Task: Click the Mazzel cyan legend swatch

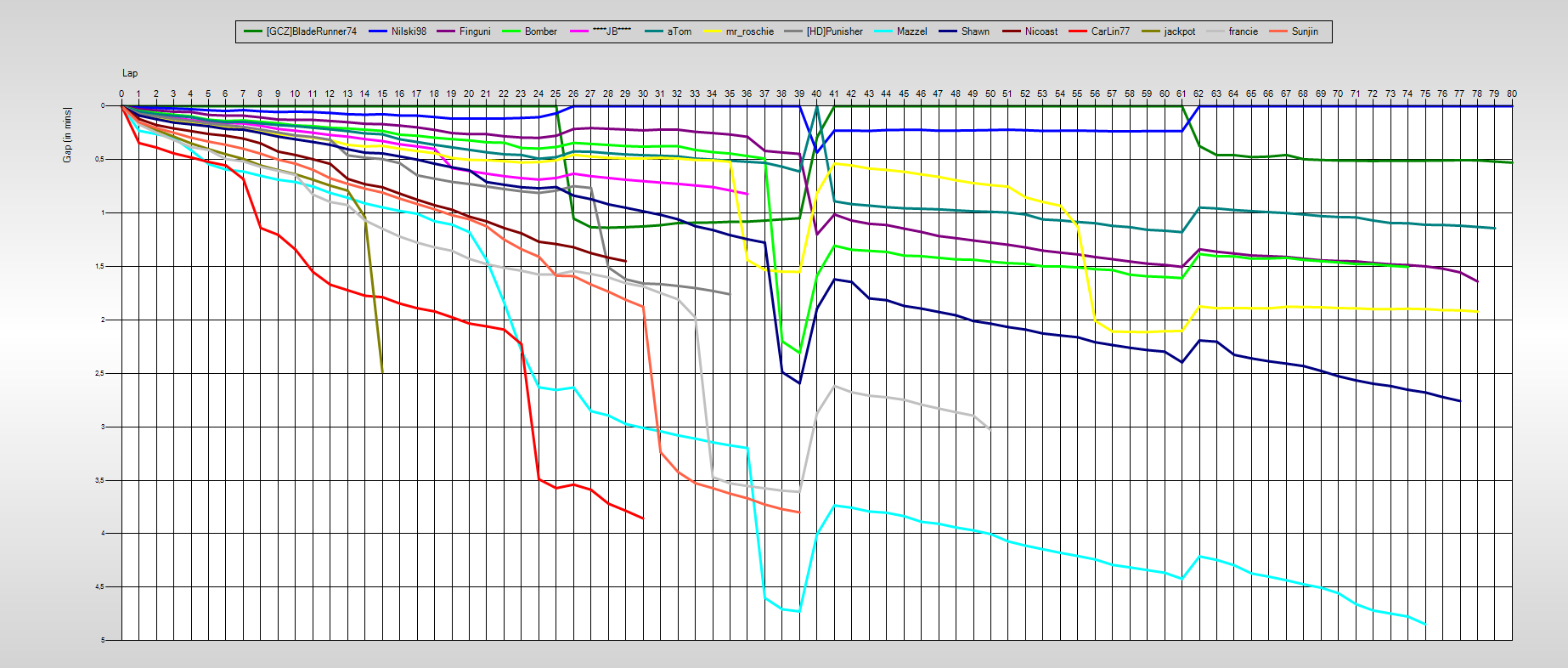Action: (883, 31)
